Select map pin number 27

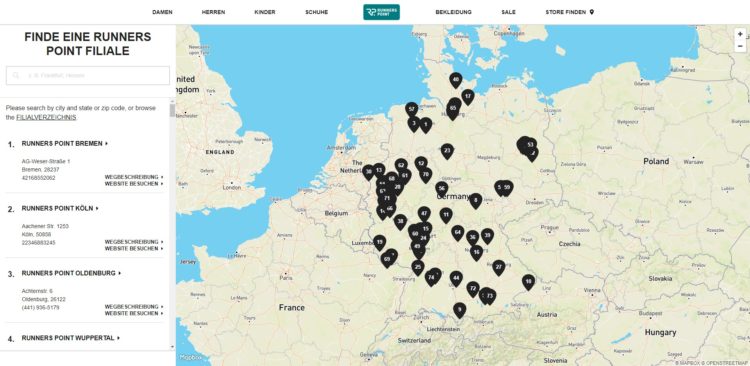(499, 267)
